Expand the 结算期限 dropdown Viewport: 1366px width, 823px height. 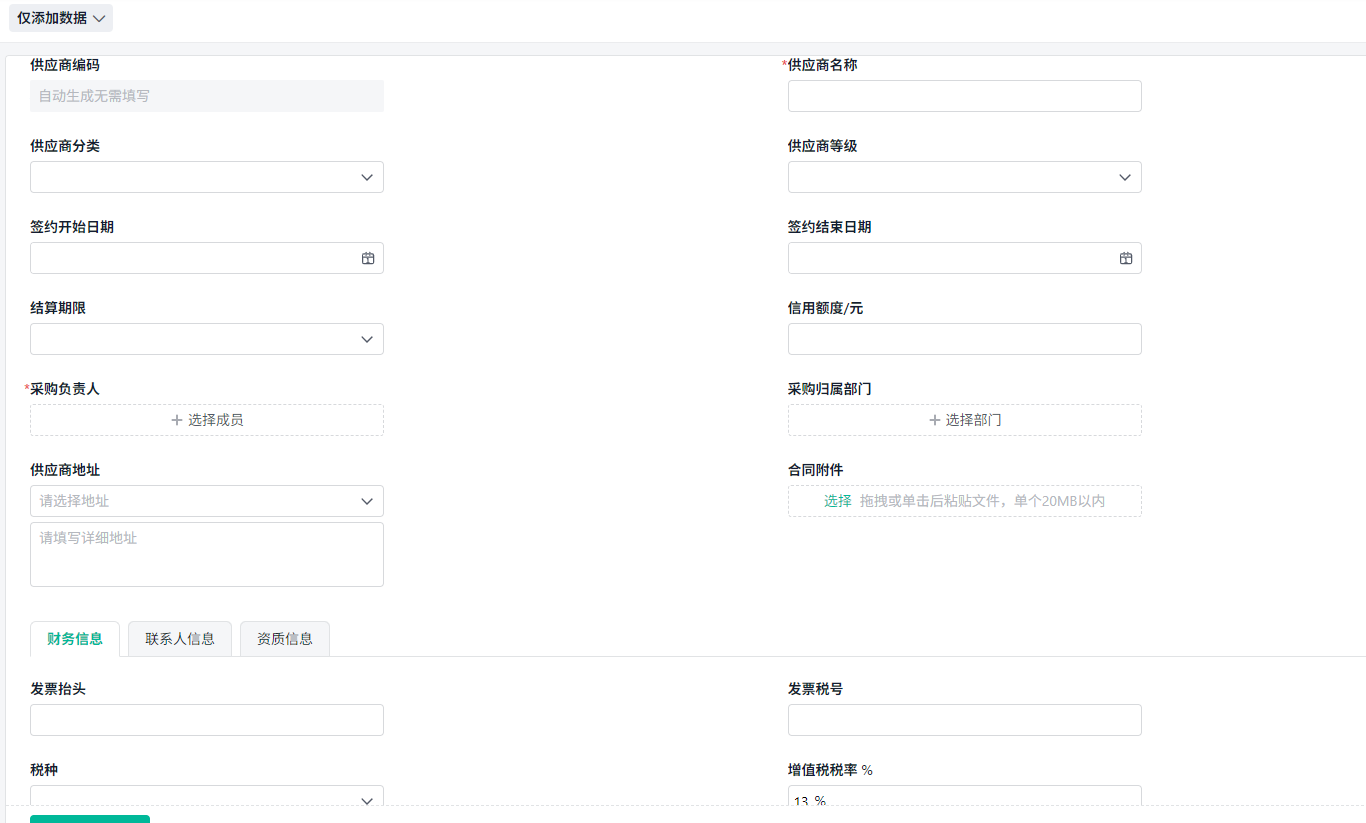(x=207, y=339)
